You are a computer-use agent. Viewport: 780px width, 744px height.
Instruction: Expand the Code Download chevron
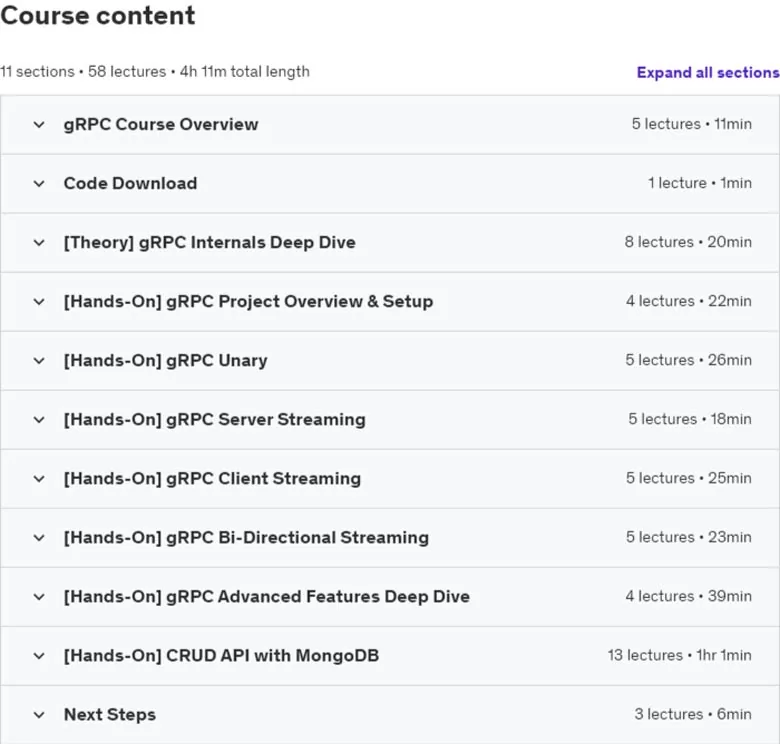tap(39, 184)
